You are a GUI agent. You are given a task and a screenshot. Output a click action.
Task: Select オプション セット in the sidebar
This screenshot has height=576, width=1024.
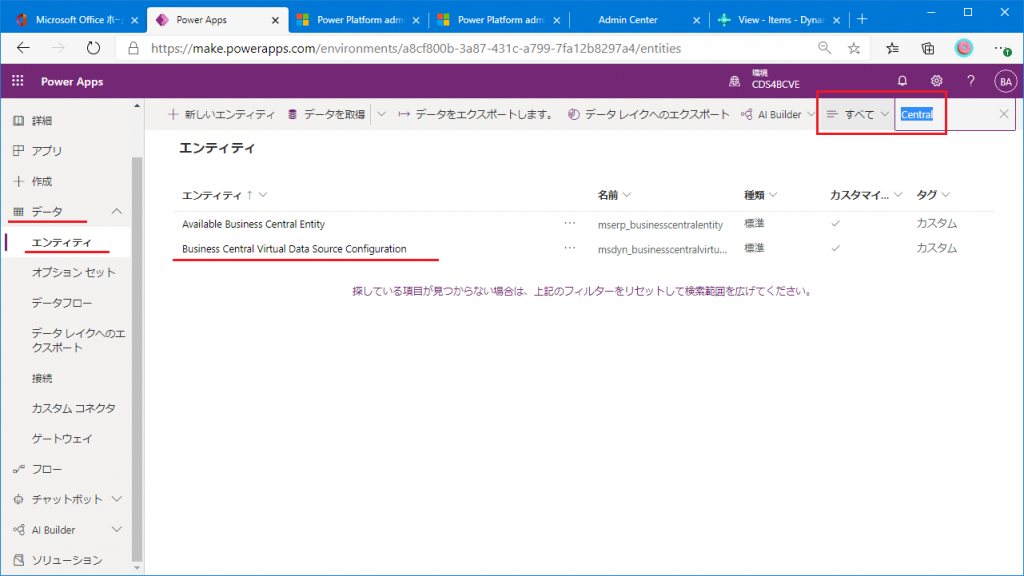pos(73,272)
